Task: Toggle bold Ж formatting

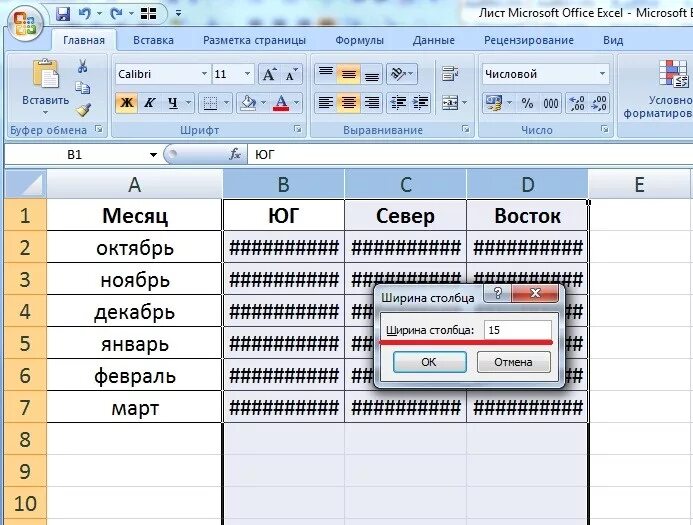Action: [126, 103]
